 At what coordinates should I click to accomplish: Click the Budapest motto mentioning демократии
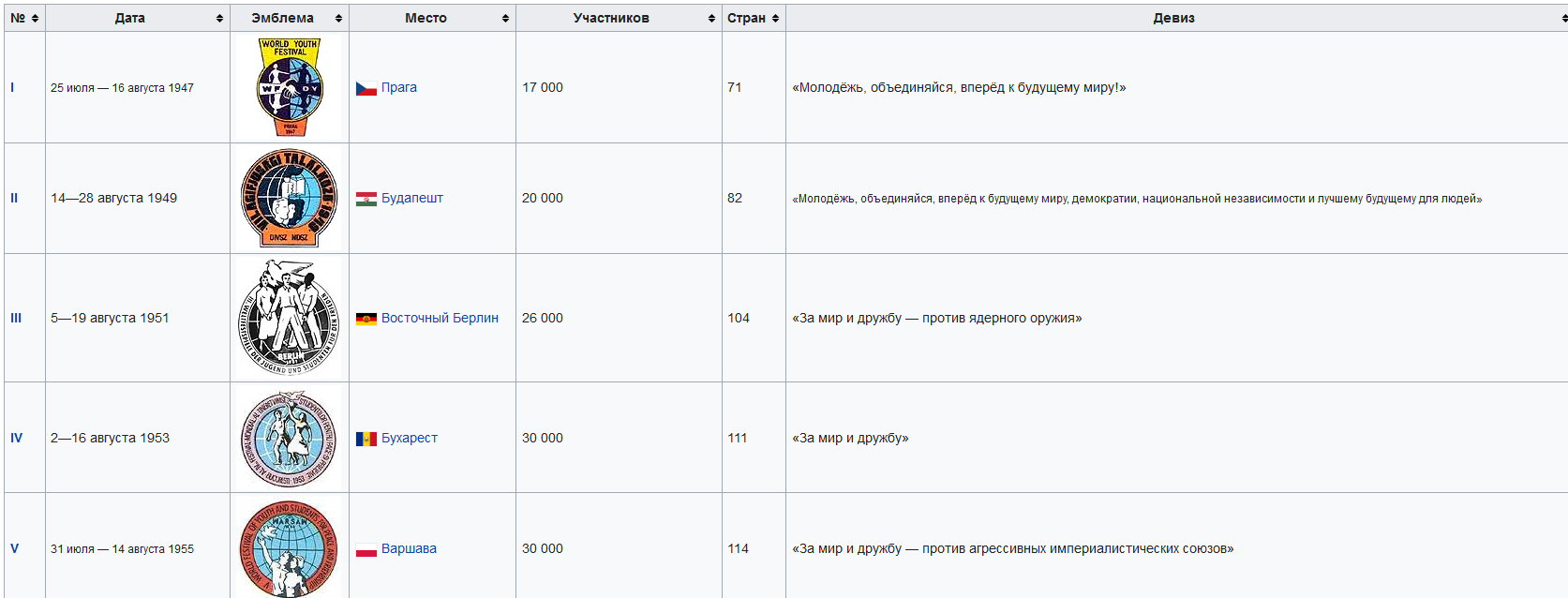coord(1137,199)
